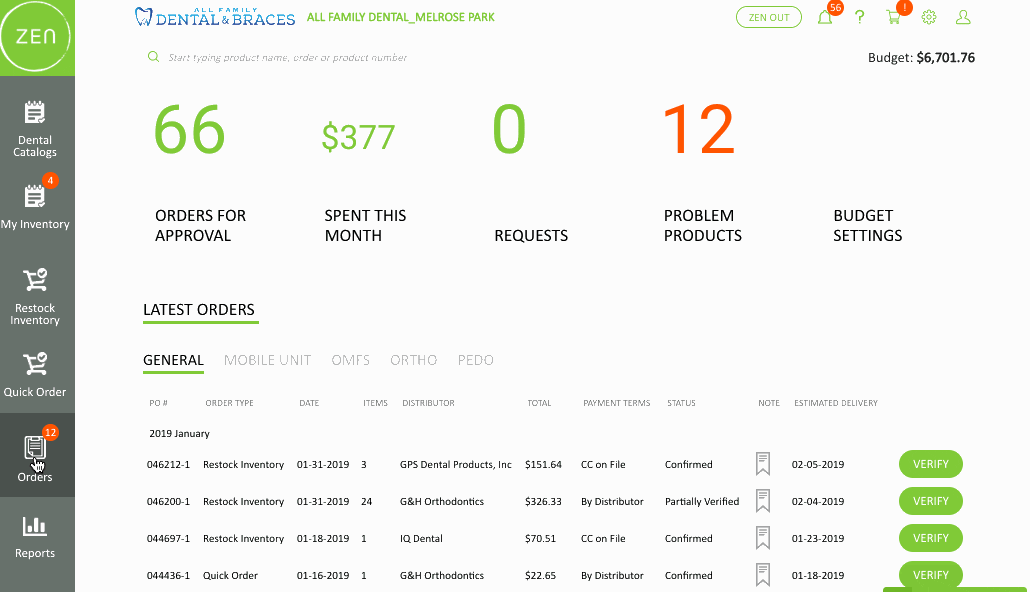Open the Reports chart icon
Screen dimensions: 1030x592
[x=35, y=526]
